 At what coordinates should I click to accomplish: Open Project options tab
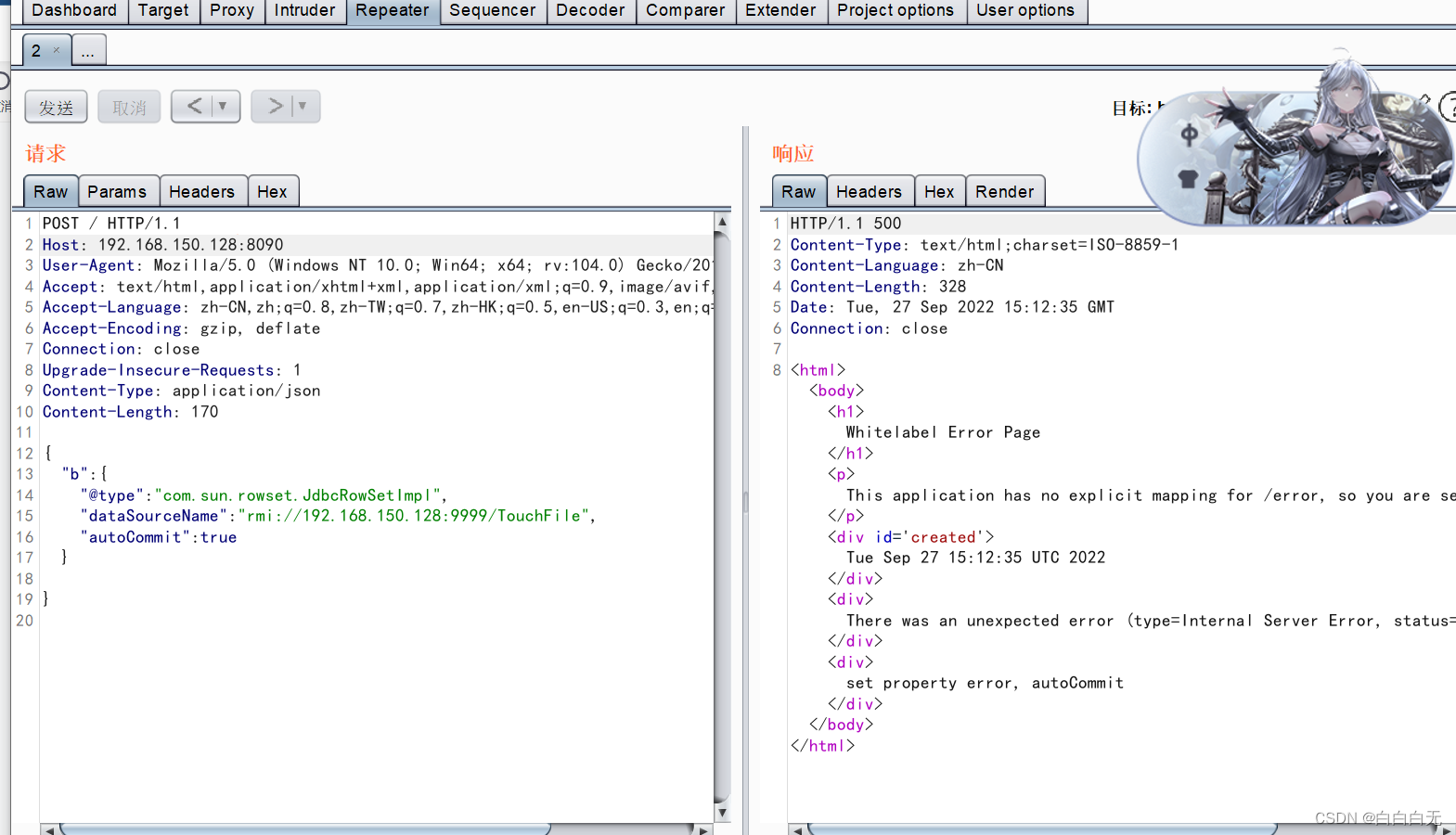pyautogui.click(x=896, y=11)
